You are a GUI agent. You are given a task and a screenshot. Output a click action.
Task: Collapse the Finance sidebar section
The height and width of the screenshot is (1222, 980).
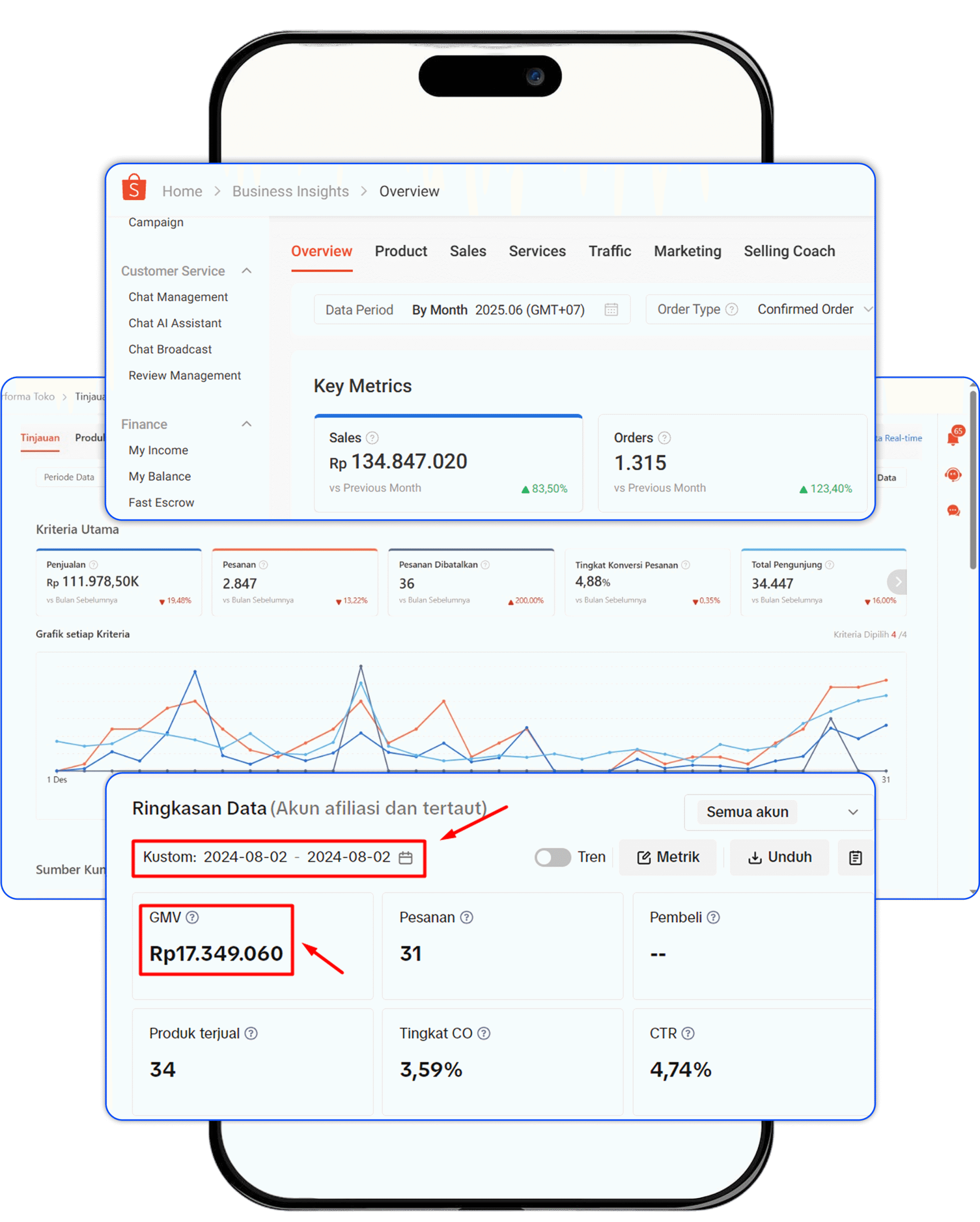[x=246, y=424]
